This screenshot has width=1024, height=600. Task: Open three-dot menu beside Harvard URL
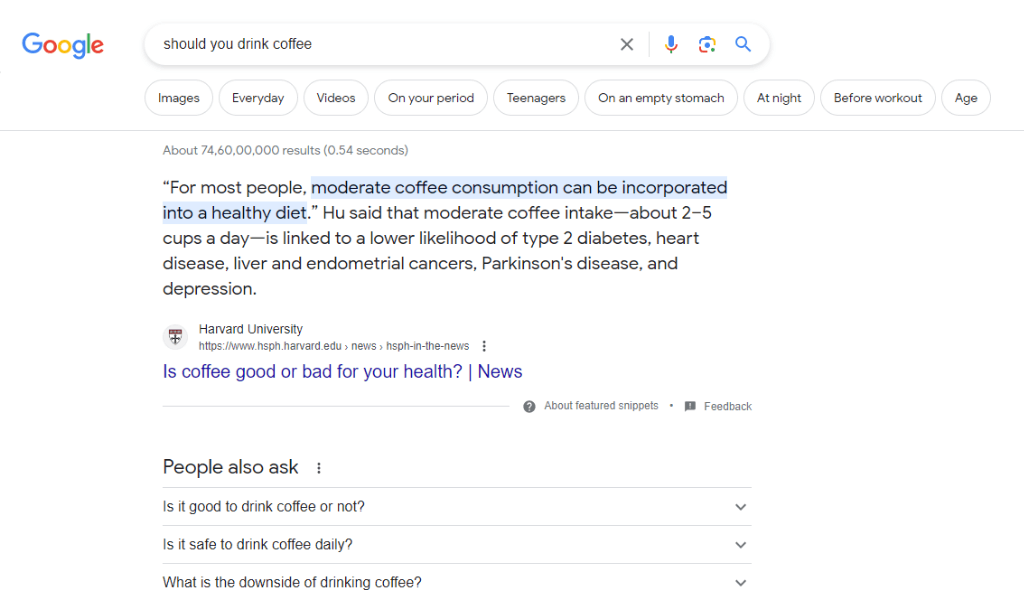(x=484, y=346)
